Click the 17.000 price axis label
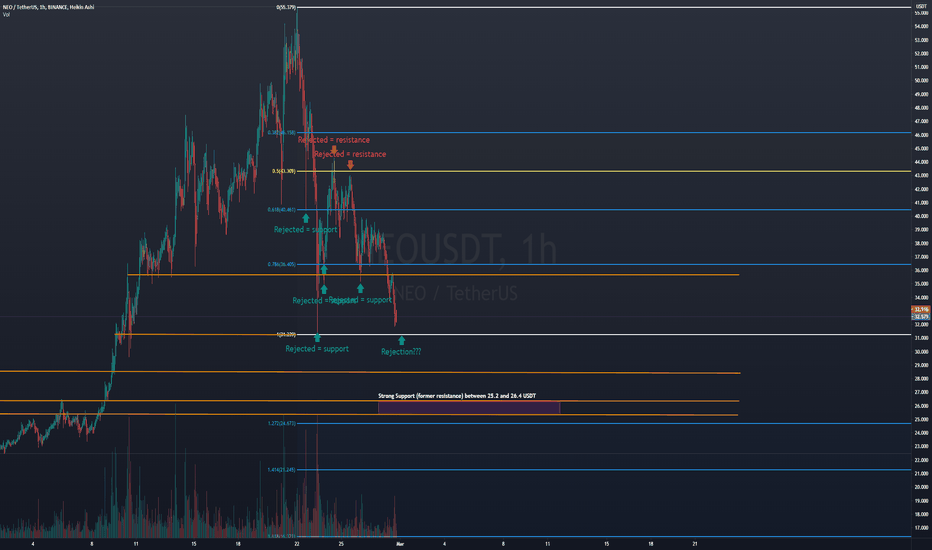 point(922,527)
